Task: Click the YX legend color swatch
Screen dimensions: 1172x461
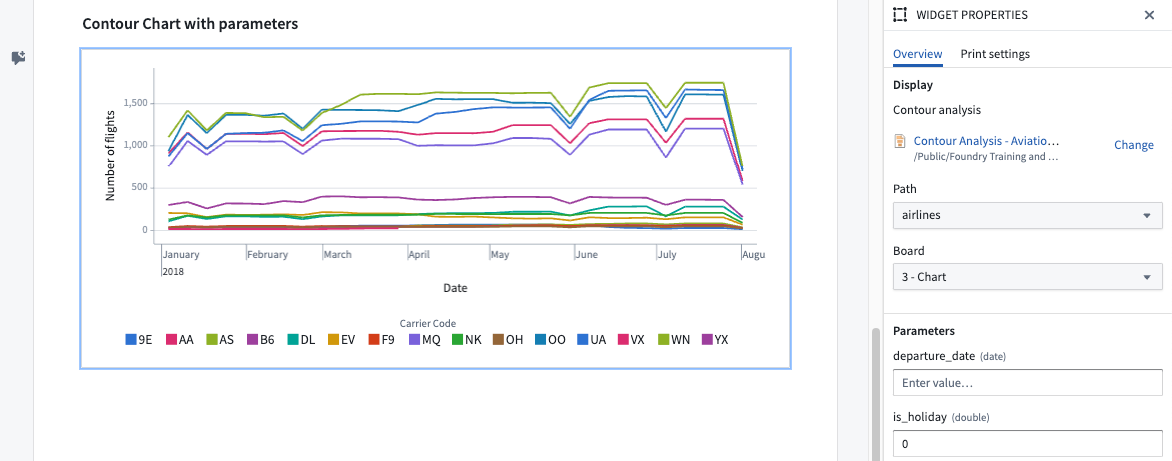Action: coord(706,340)
